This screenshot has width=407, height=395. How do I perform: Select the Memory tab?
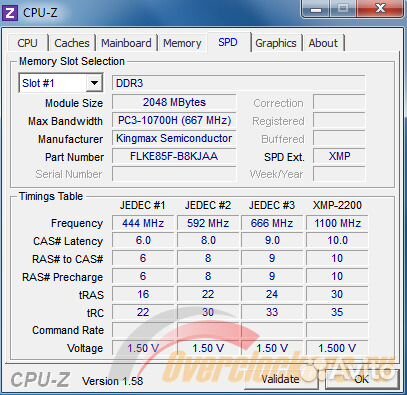[182, 43]
